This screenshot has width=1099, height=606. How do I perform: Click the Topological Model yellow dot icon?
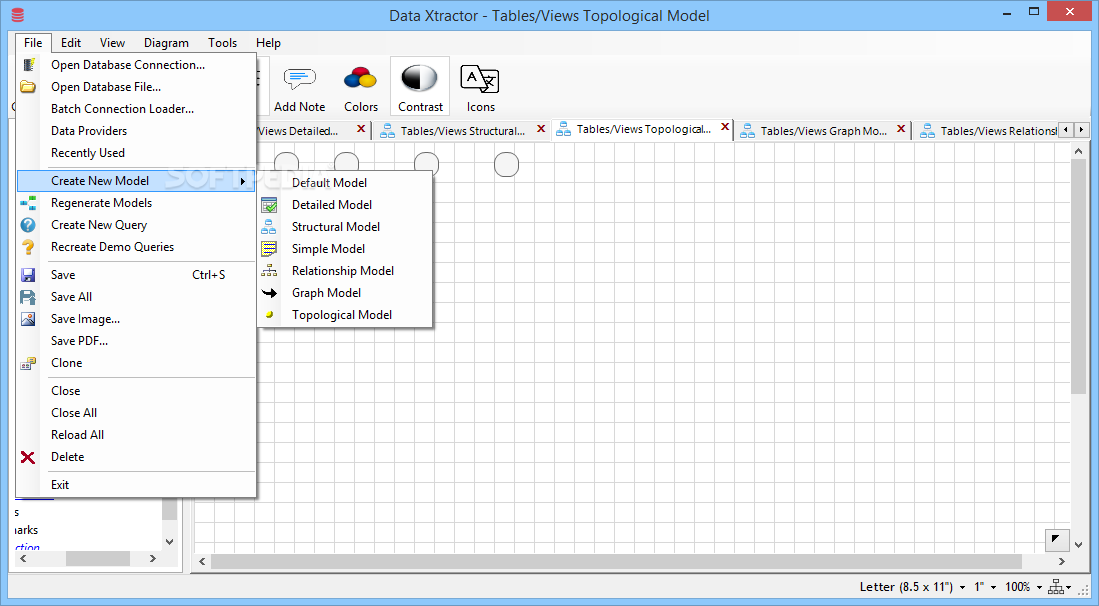(269, 315)
